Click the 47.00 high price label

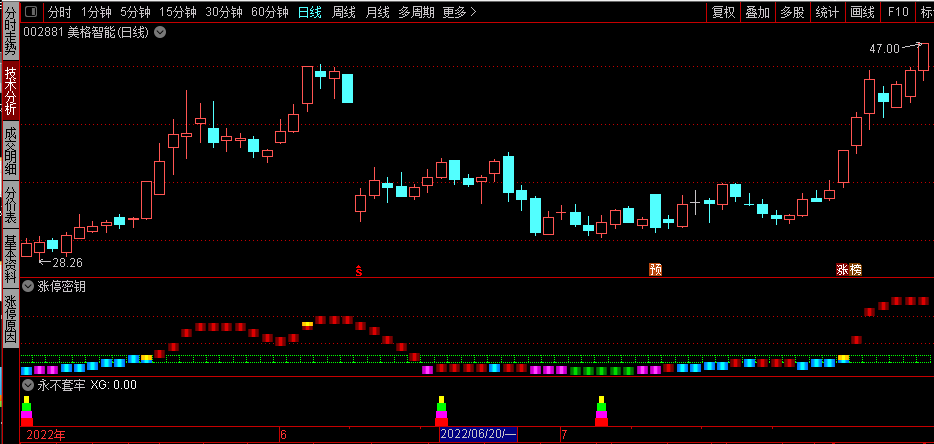(884, 49)
